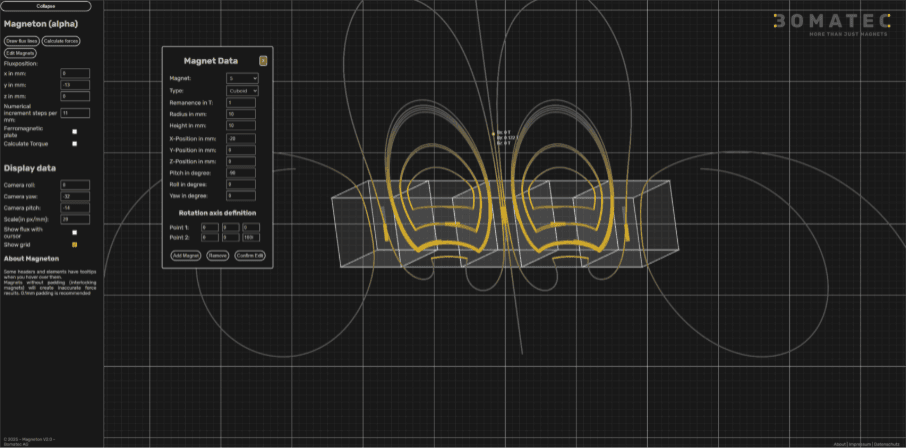Open Edit Magnets
This screenshot has height=448, width=906.
[20, 52]
